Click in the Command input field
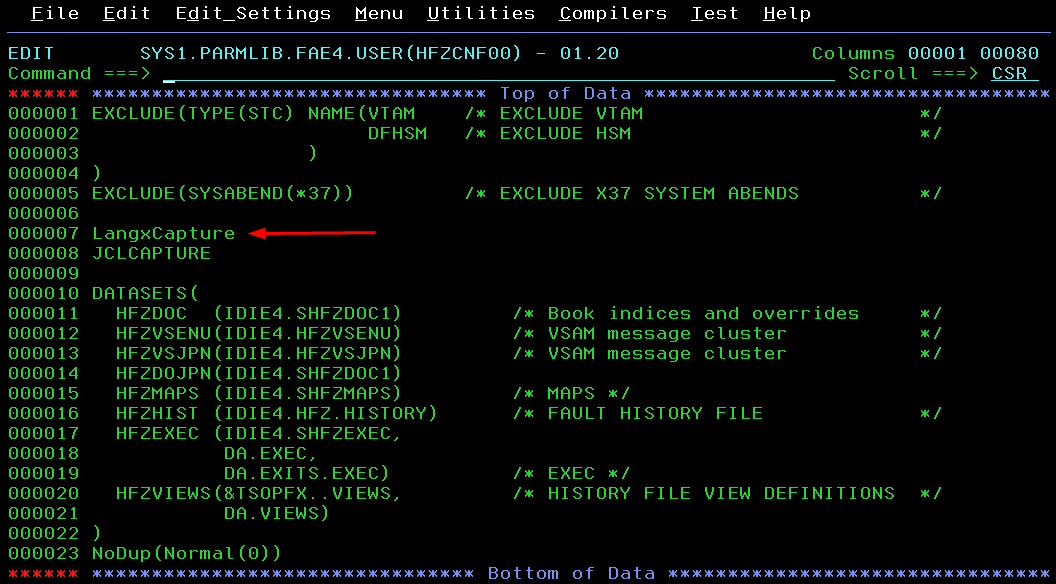 coord(498,74)
